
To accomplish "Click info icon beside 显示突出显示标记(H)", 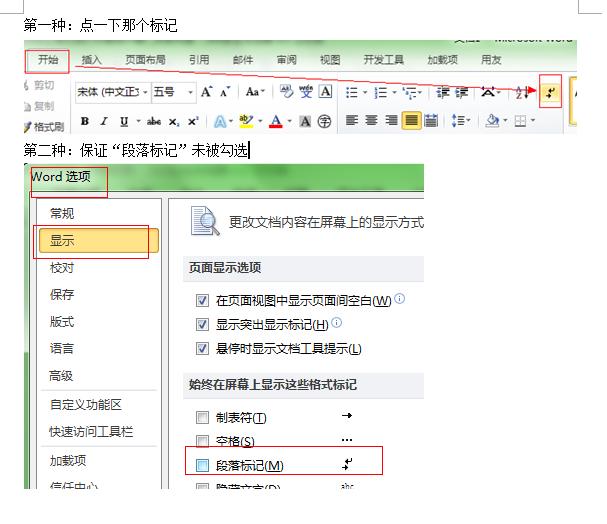I will click(x=337, y=322).
